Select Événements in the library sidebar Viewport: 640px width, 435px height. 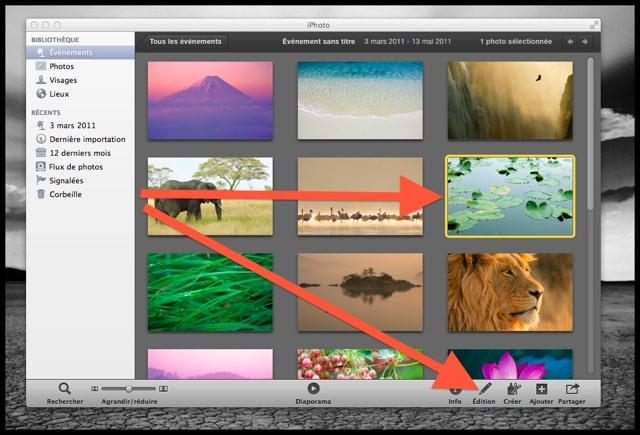[x=80, y=52]
